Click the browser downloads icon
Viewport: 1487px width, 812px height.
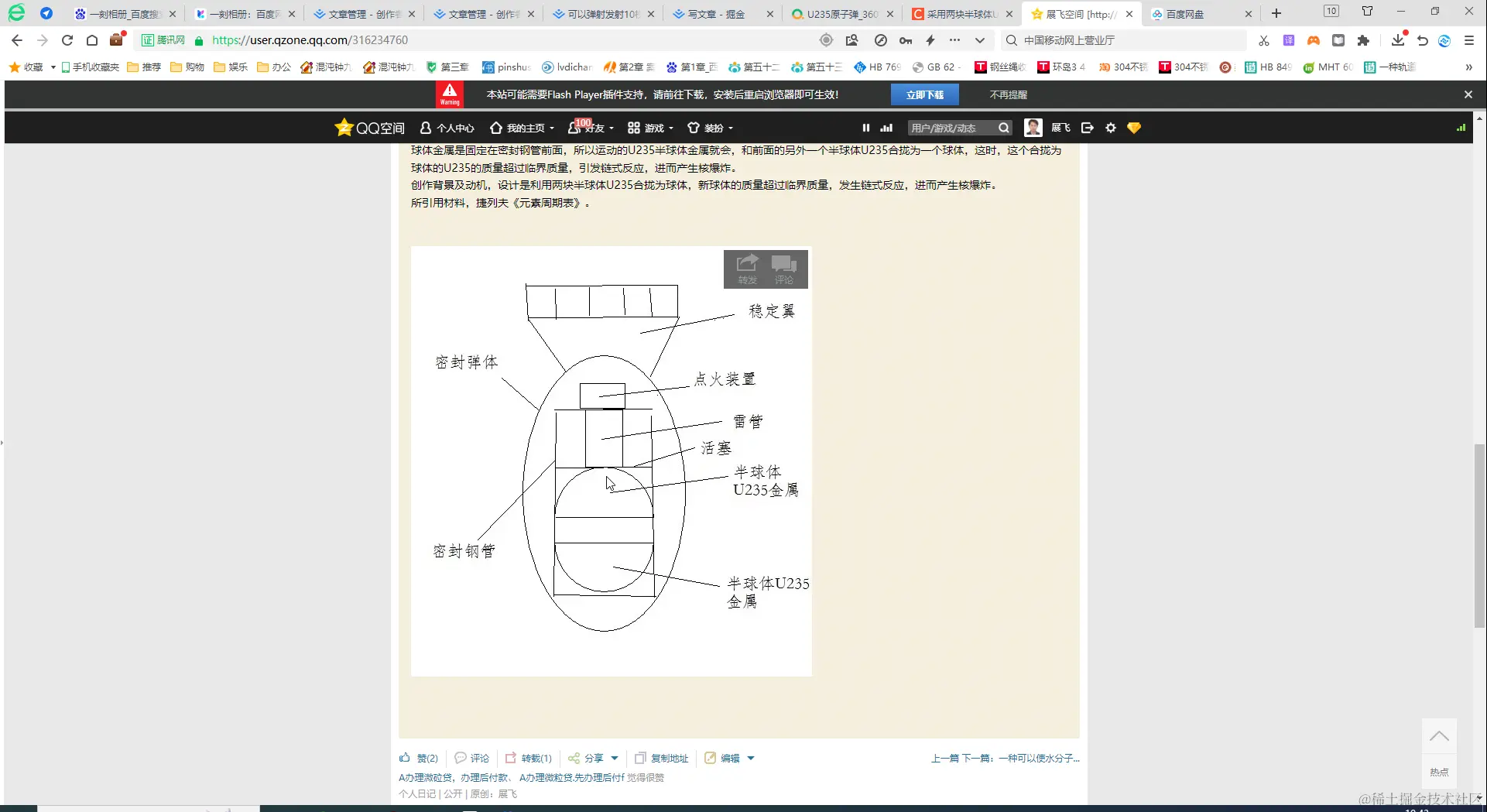click(1397, 40)
